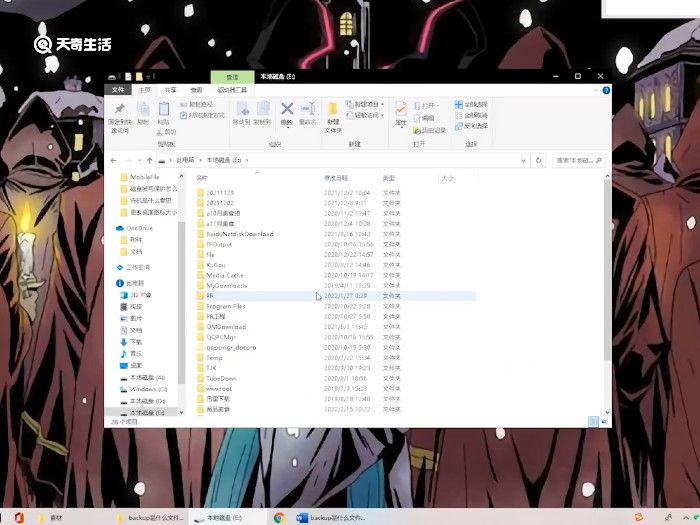Click Select none in ribbon

pos(471,115)
